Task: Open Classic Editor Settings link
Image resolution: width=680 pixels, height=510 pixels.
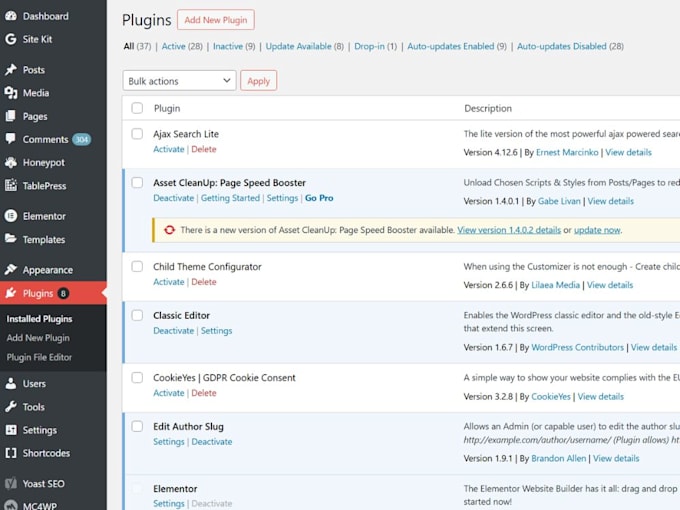Action: (216, 331)
